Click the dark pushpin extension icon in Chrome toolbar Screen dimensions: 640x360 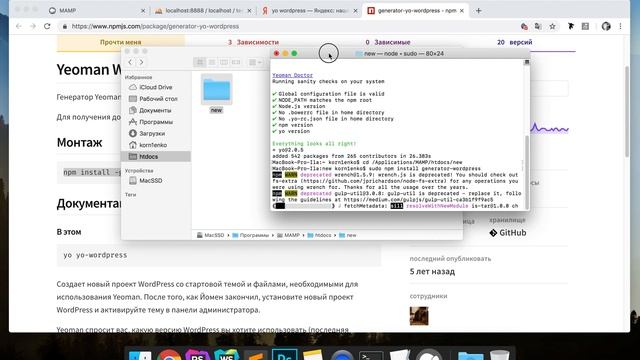[x=571, y=26]
